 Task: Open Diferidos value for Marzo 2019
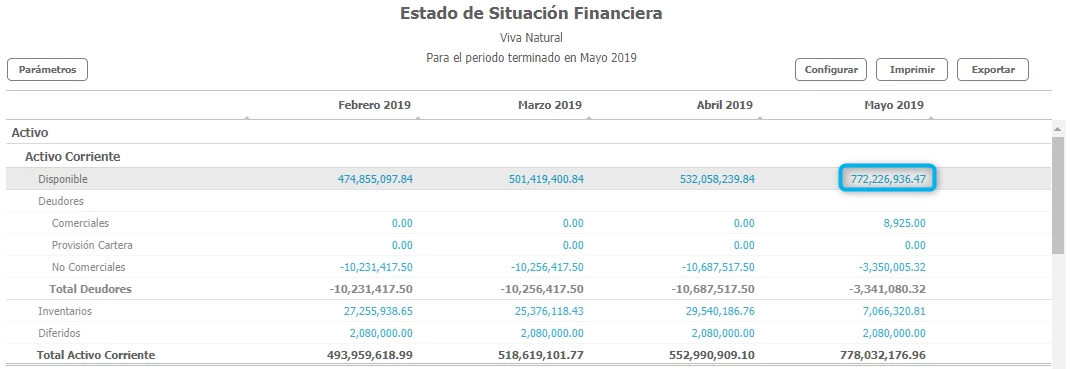pyautogui.click(x=551, y=333)
